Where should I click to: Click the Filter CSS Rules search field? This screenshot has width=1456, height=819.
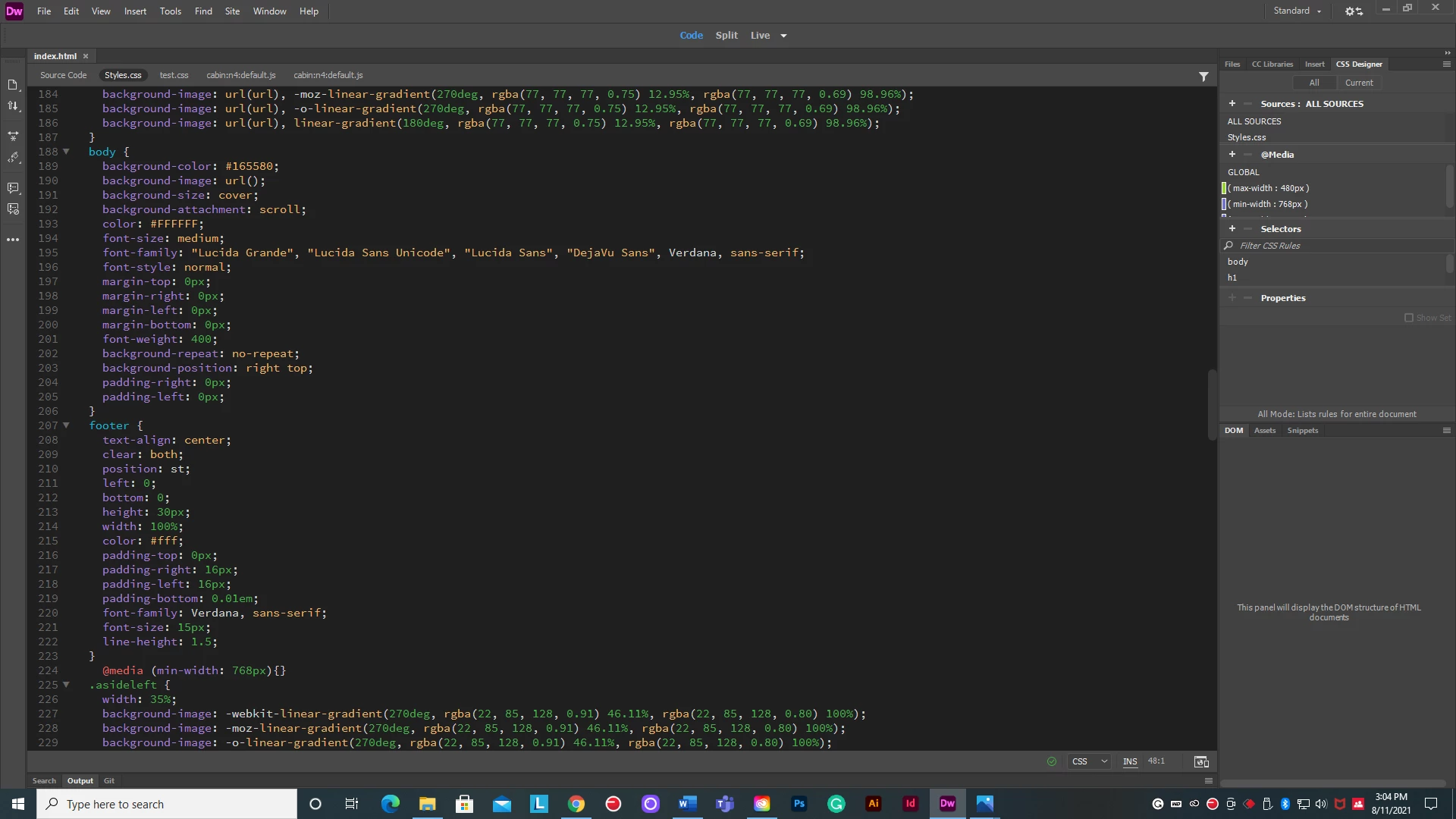[x=1335, y=246]
